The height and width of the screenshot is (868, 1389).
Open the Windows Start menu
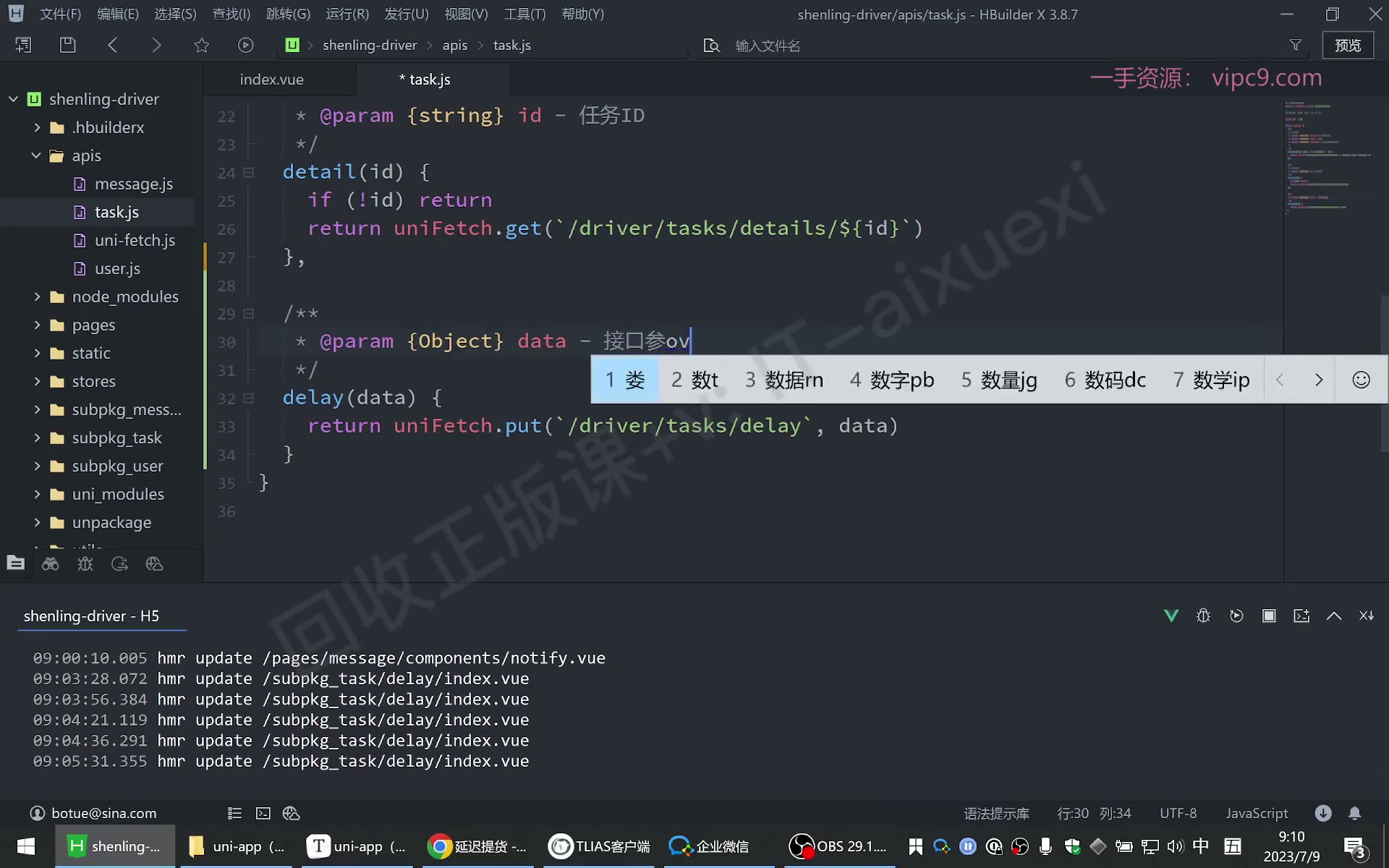tap(26, 846)
